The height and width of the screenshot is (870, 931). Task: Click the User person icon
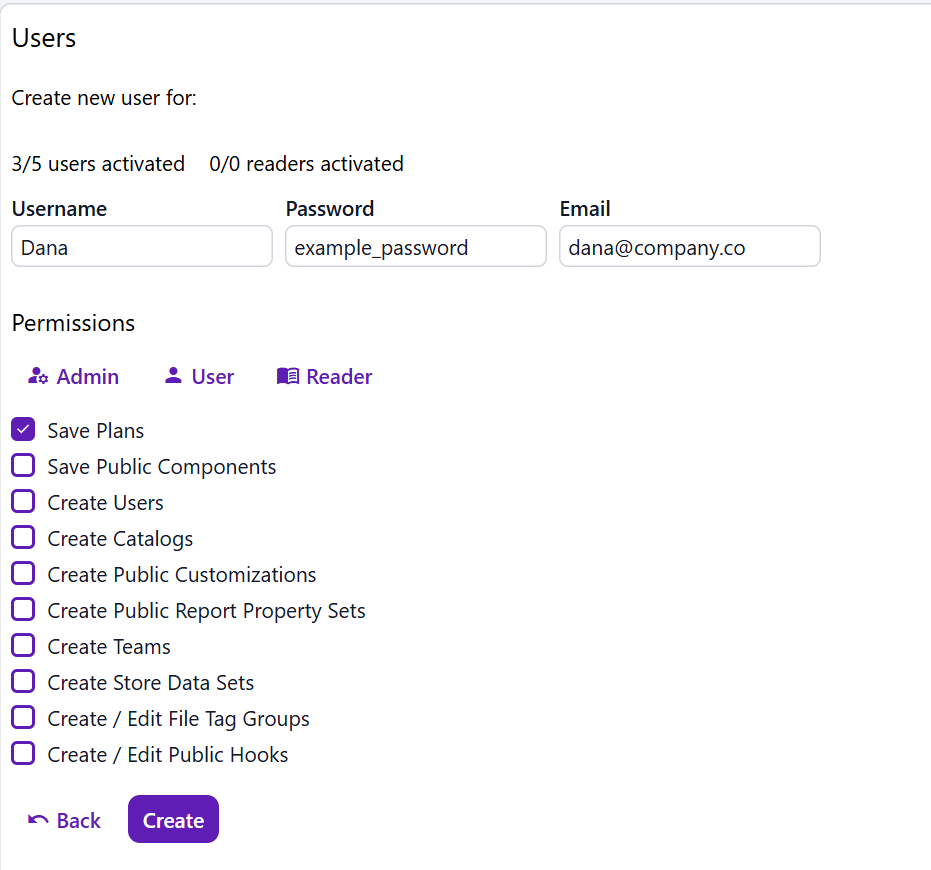pyautogui.click(x=173, y=376)
